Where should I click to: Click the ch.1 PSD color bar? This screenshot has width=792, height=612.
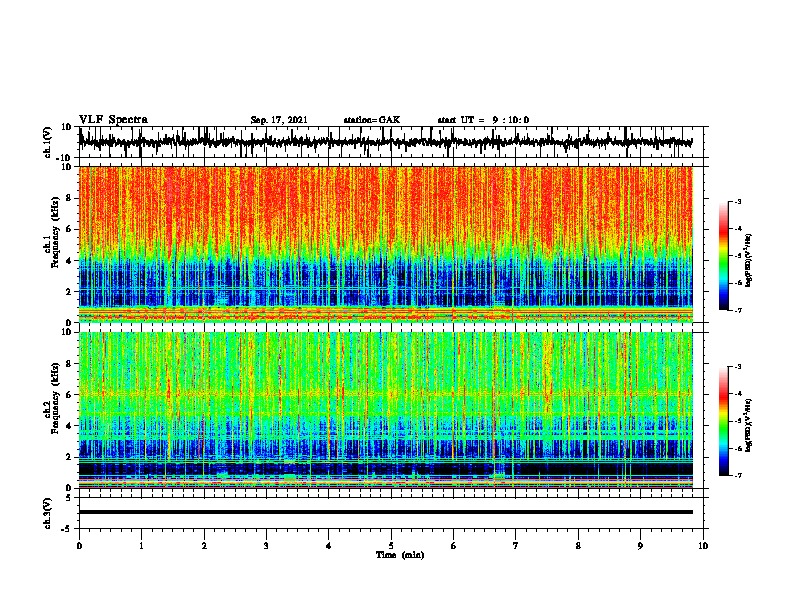(723, 256)
